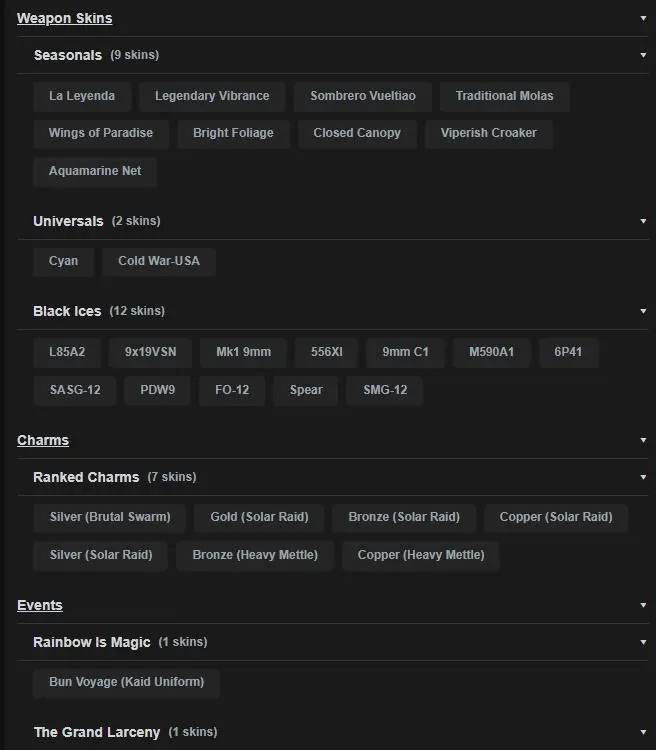656x750 pixels.
Task: Open the Events heading link
Action: click(40, 605)
